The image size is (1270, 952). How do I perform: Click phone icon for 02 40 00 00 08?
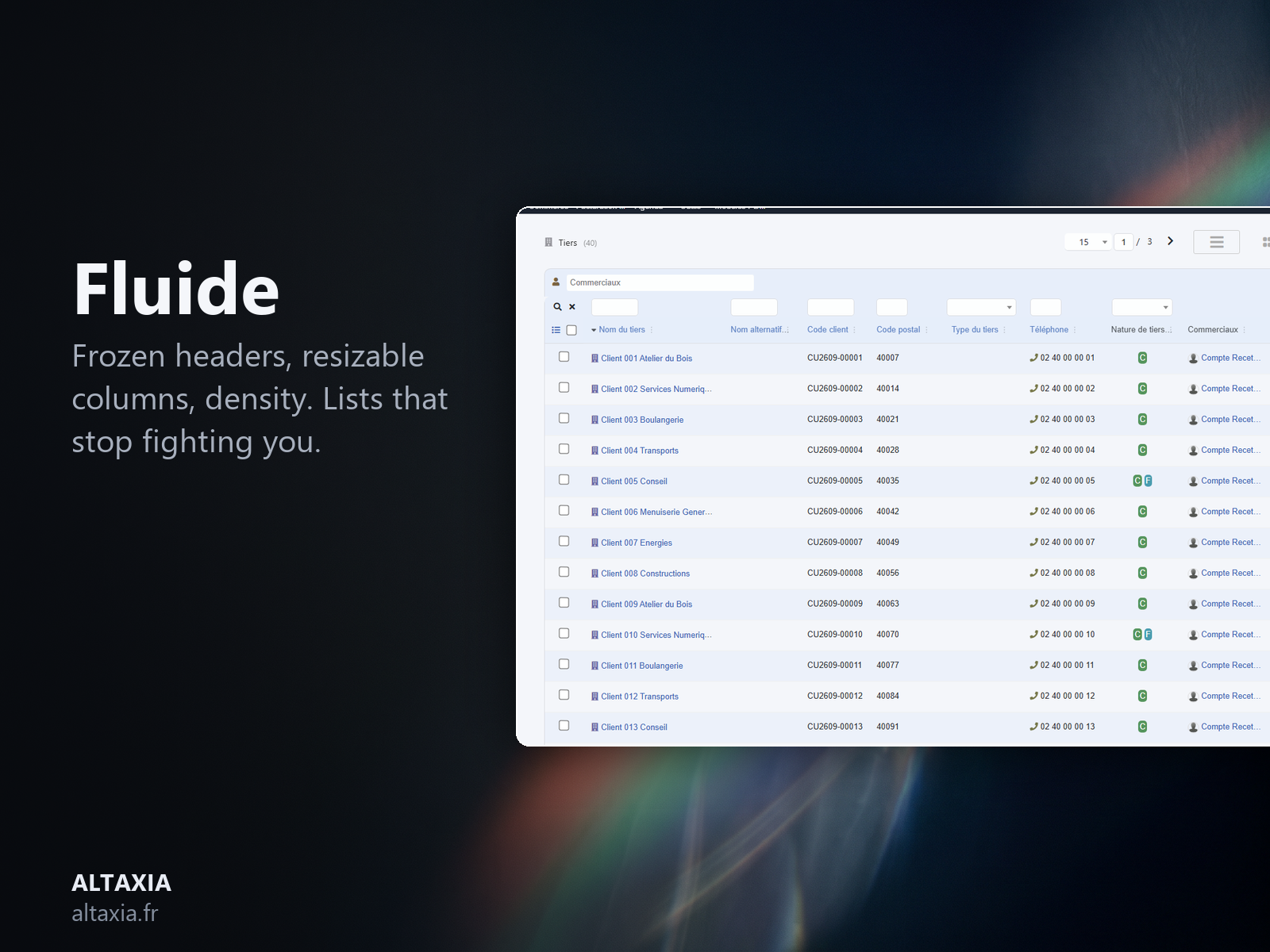tap(1034, 573)
